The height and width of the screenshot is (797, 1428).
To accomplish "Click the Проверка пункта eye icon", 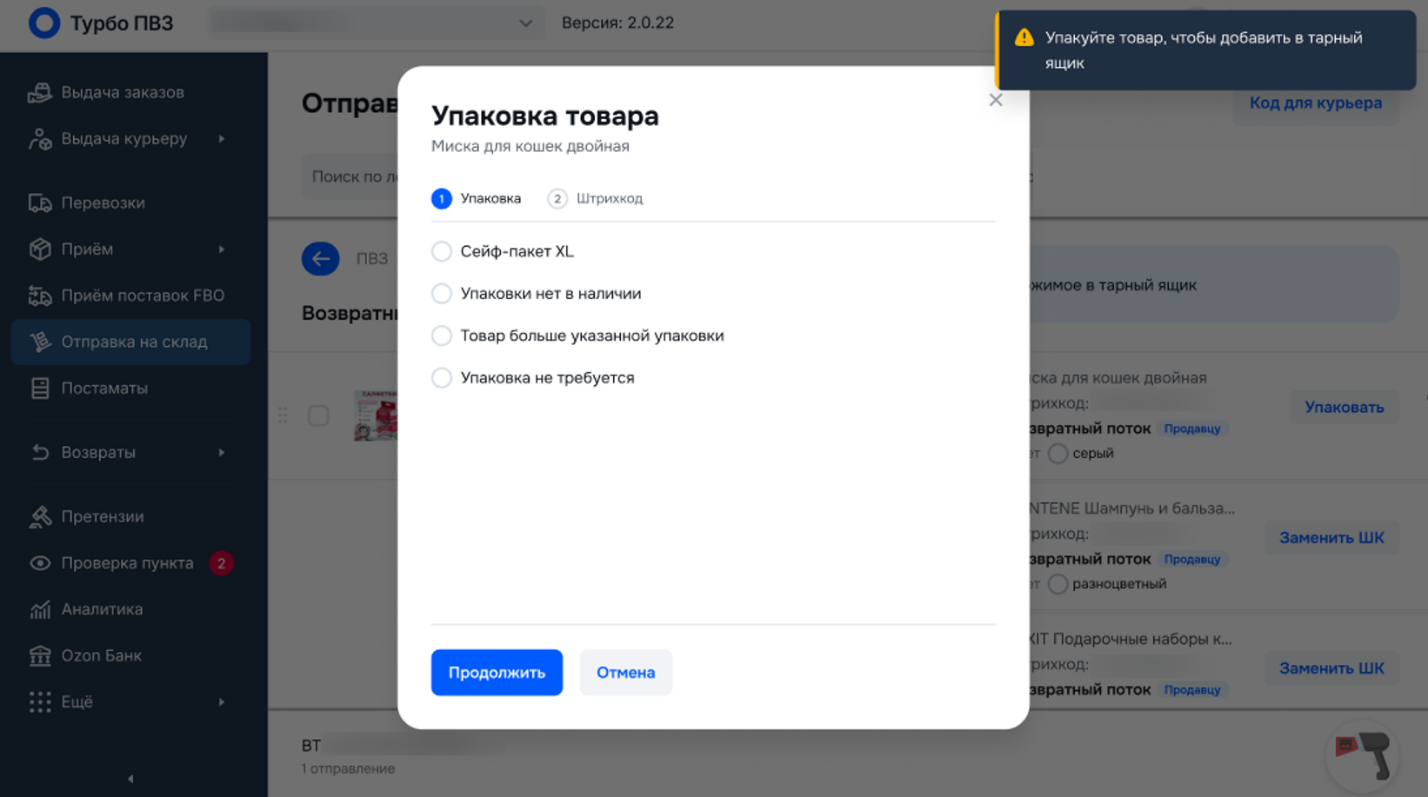I will click(40, 563).
